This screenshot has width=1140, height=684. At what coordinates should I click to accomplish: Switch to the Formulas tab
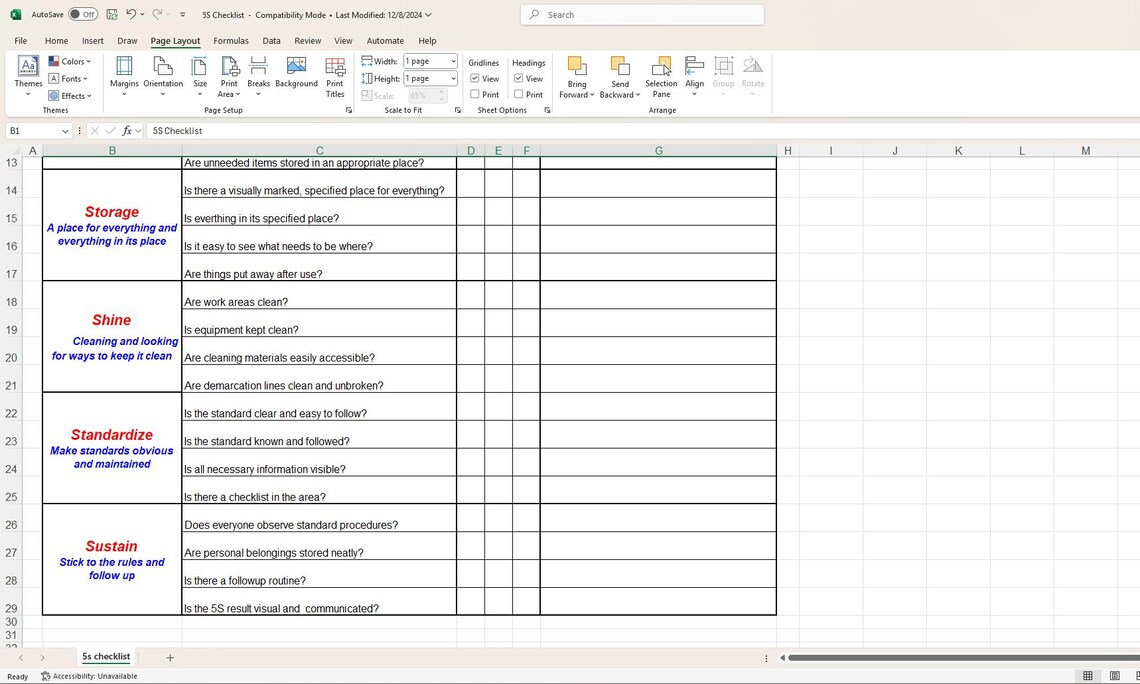[x=230, y=41]
